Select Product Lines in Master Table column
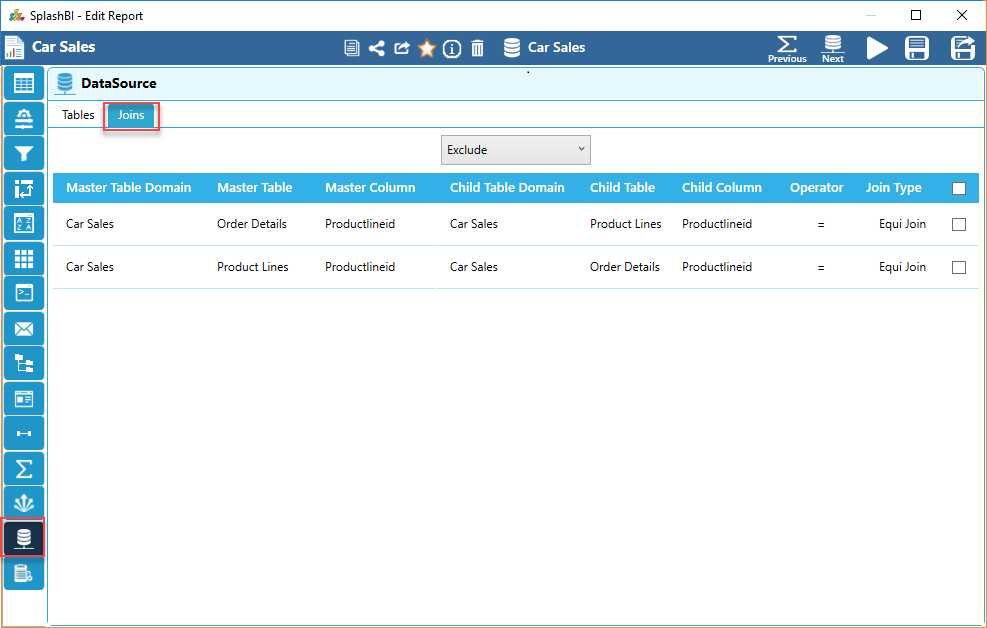Screen dimensions: 987x628 252,267
